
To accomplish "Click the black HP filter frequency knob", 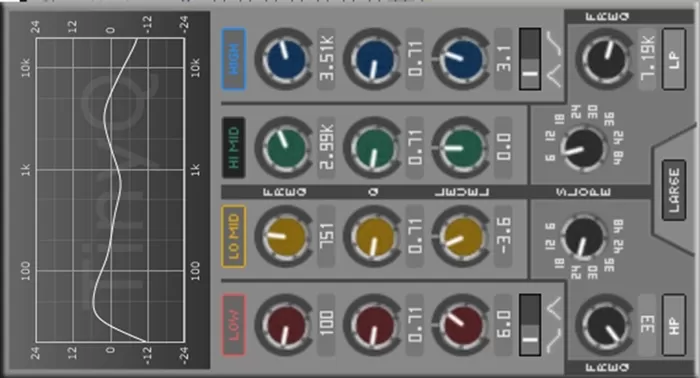I will click(605, 325).
